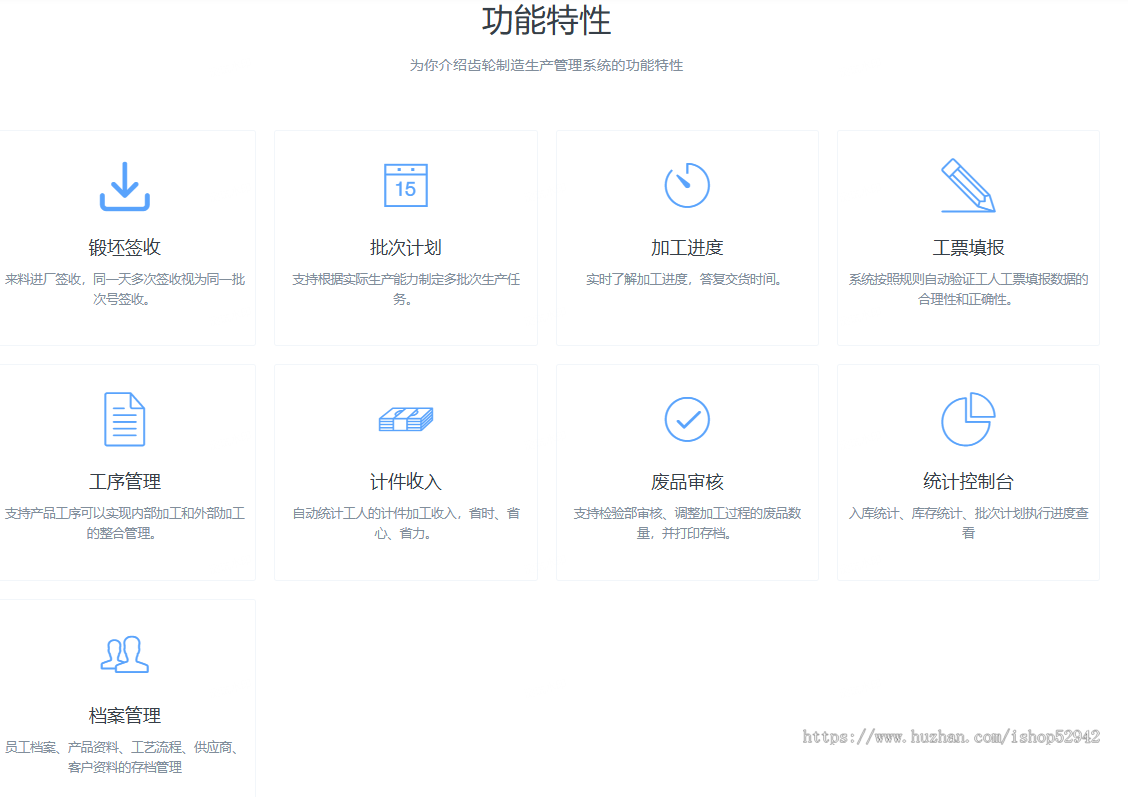Select the 档案管理 card title
1128x797 pixels.
[124, 716]
